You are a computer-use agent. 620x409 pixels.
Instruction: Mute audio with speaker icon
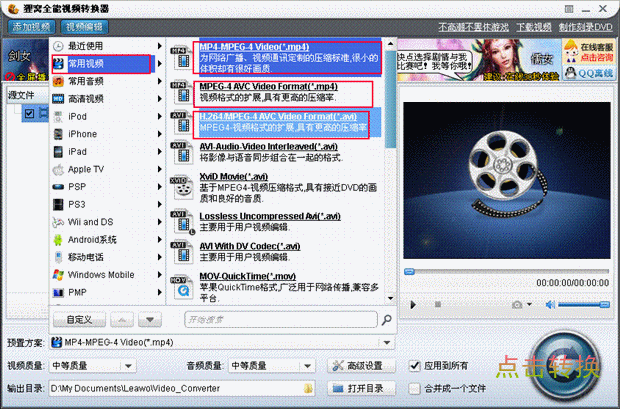click(550, 305)
